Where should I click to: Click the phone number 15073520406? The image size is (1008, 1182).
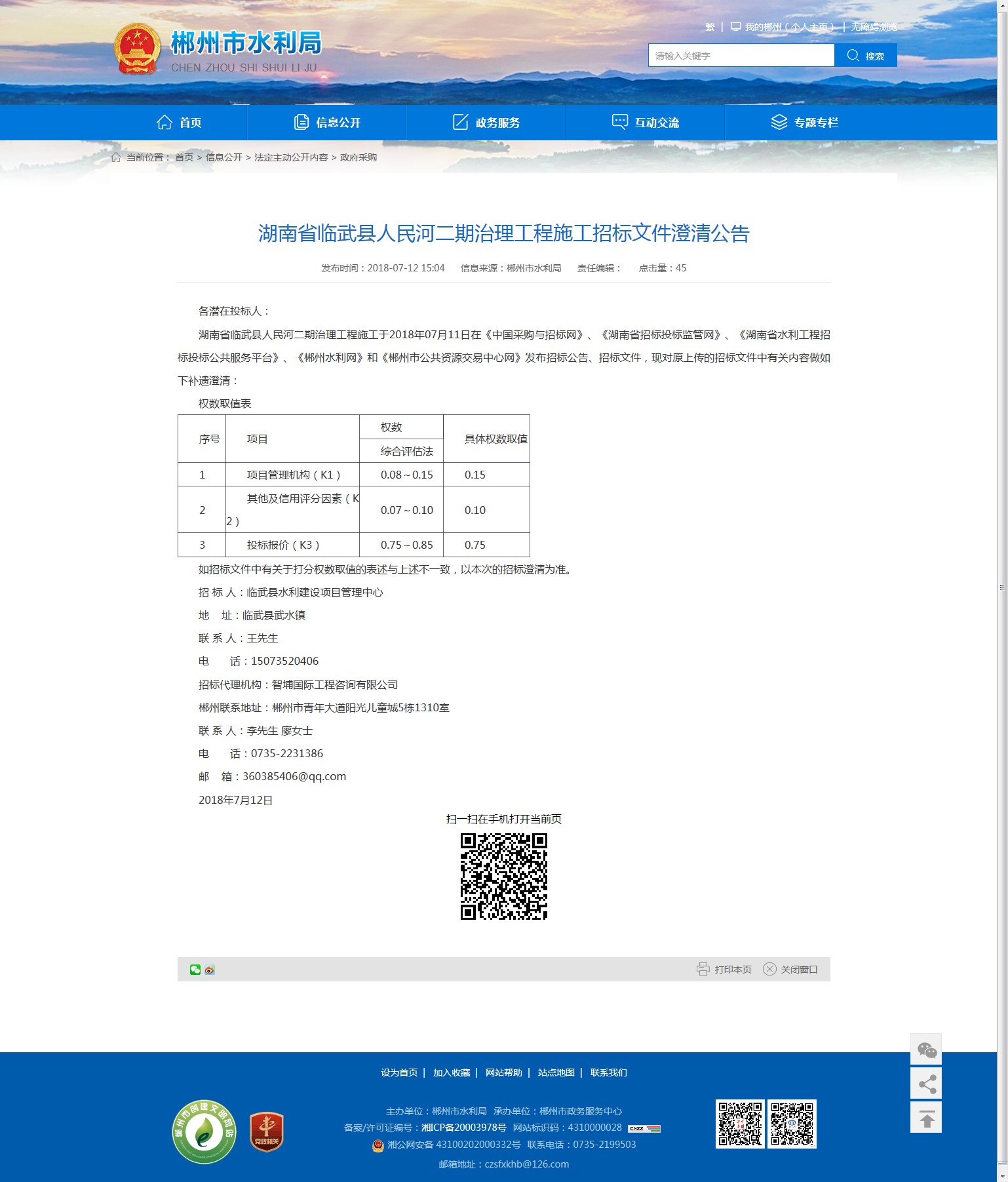[x=285, y=661]
